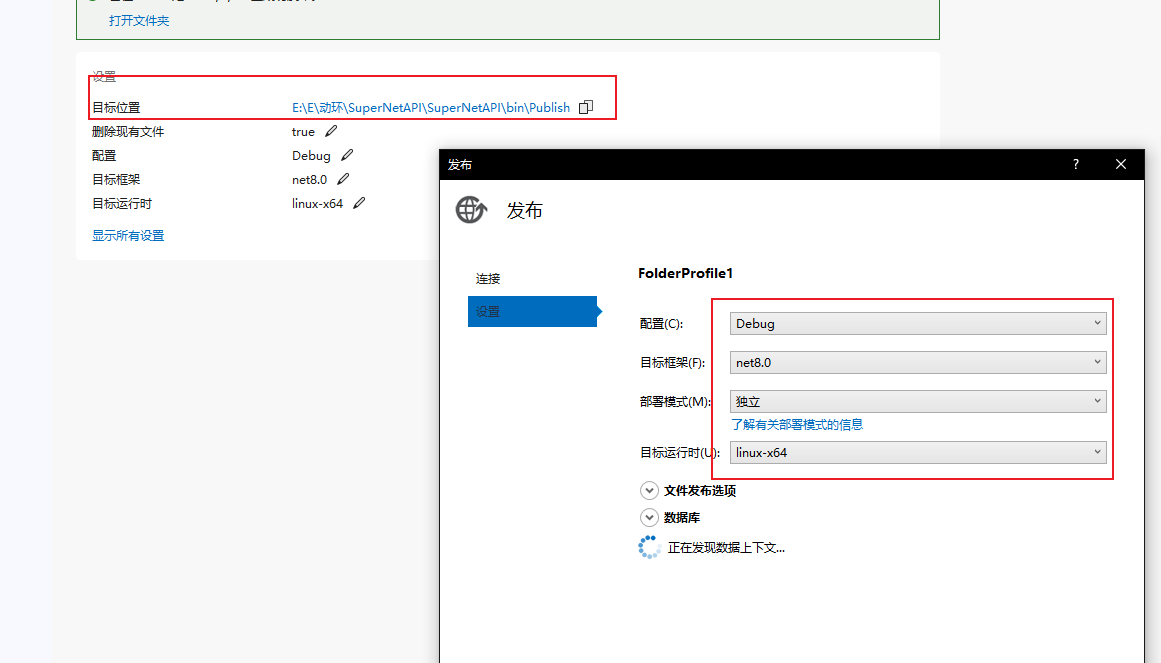Image resolution: width=1161 pixels, height=663 pixels.
Task: Click the help question mark in dialog
Action: click(1076, 164)
